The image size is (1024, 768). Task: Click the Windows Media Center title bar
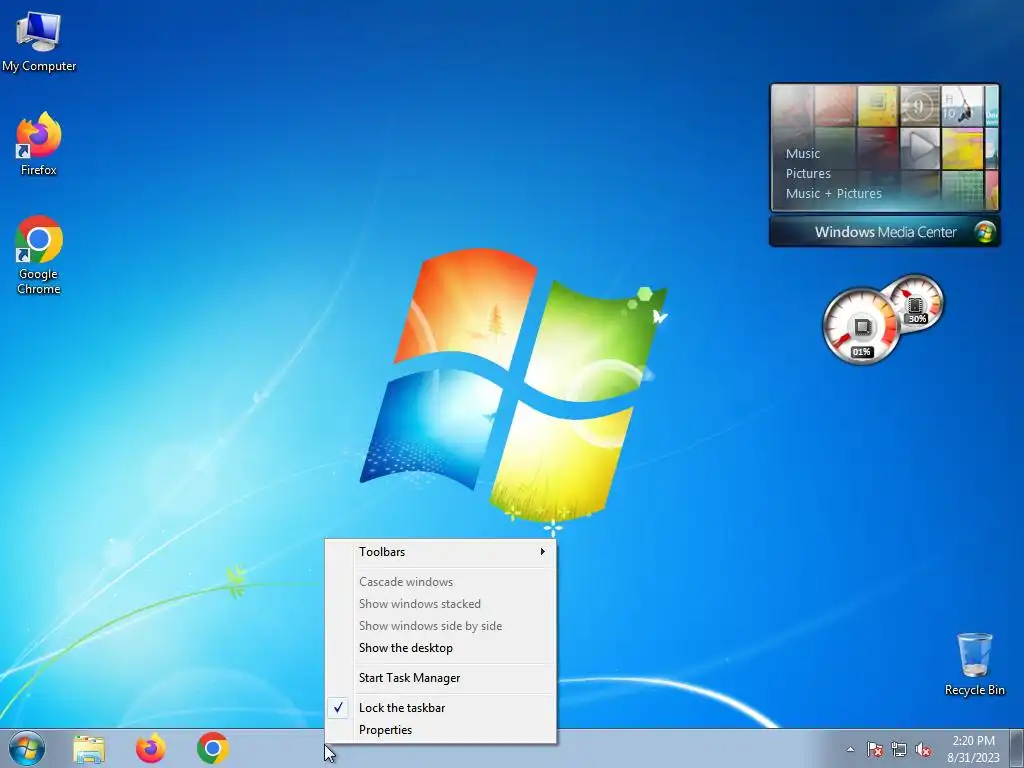884,232
